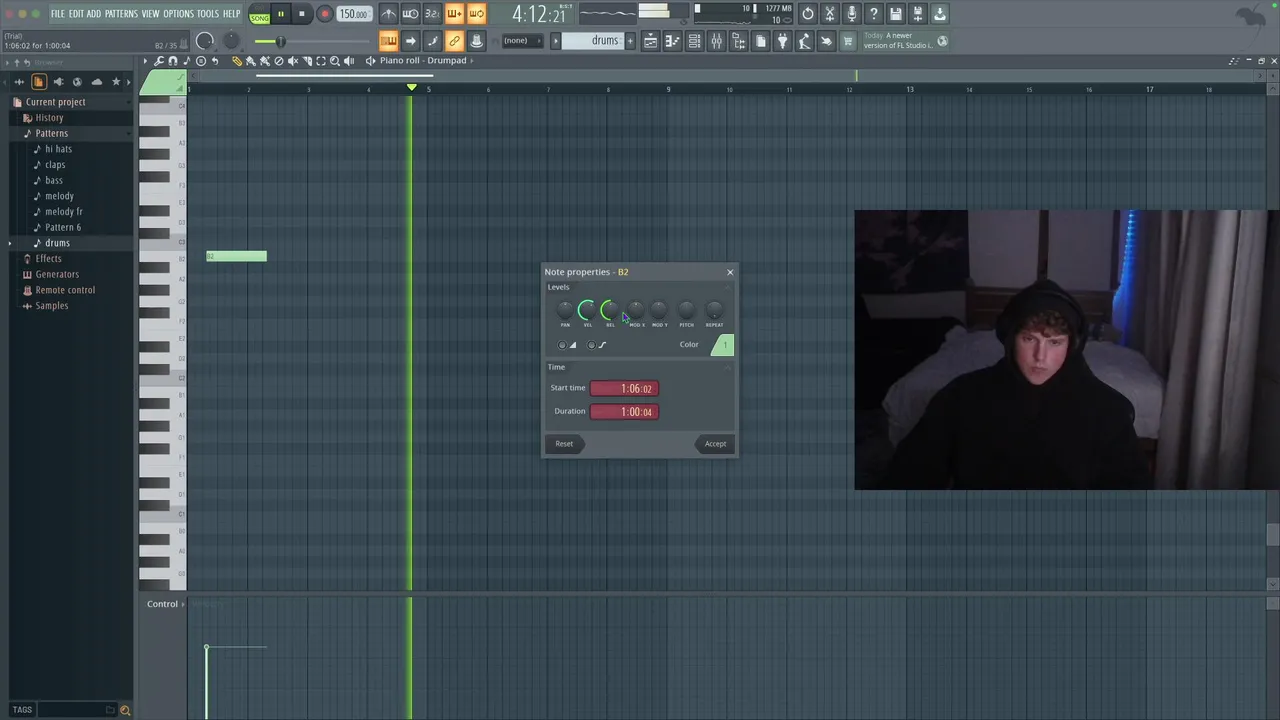Viewport: 1280px width, 720px height.
Task: Click the Duration field 1:00:04
Action: pos(624,411)
